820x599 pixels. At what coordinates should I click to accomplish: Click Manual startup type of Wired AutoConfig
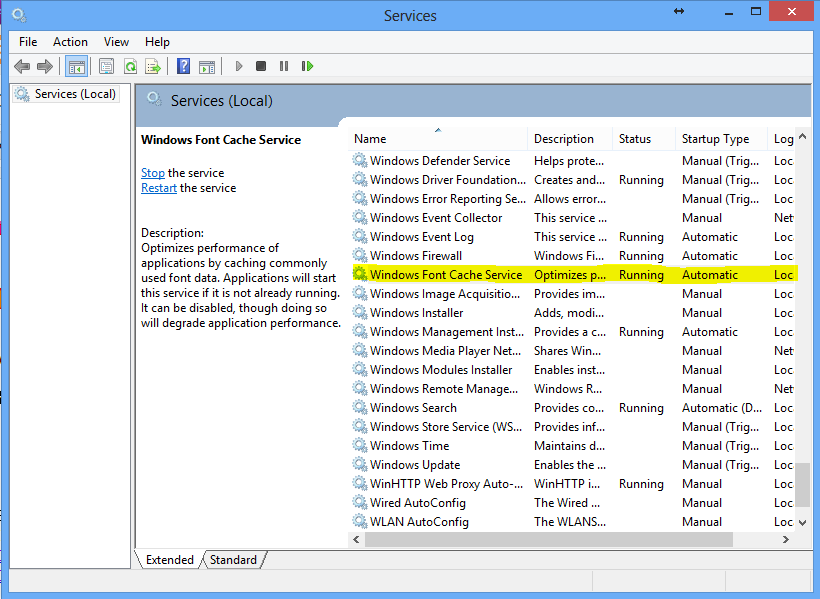(702, 503)
